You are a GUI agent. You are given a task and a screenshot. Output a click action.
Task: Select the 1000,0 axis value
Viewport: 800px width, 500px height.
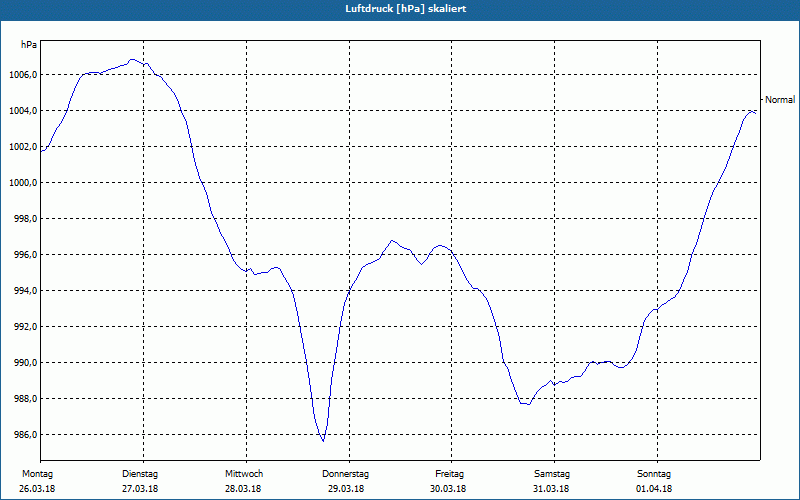[x=23, y=183]
